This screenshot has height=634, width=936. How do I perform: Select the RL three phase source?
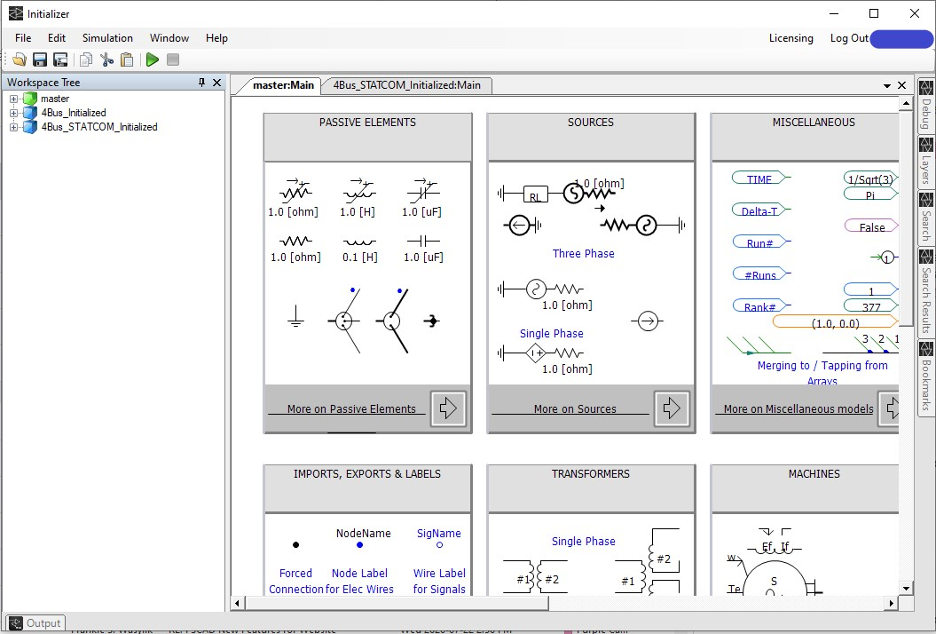(x=558, y=192)
